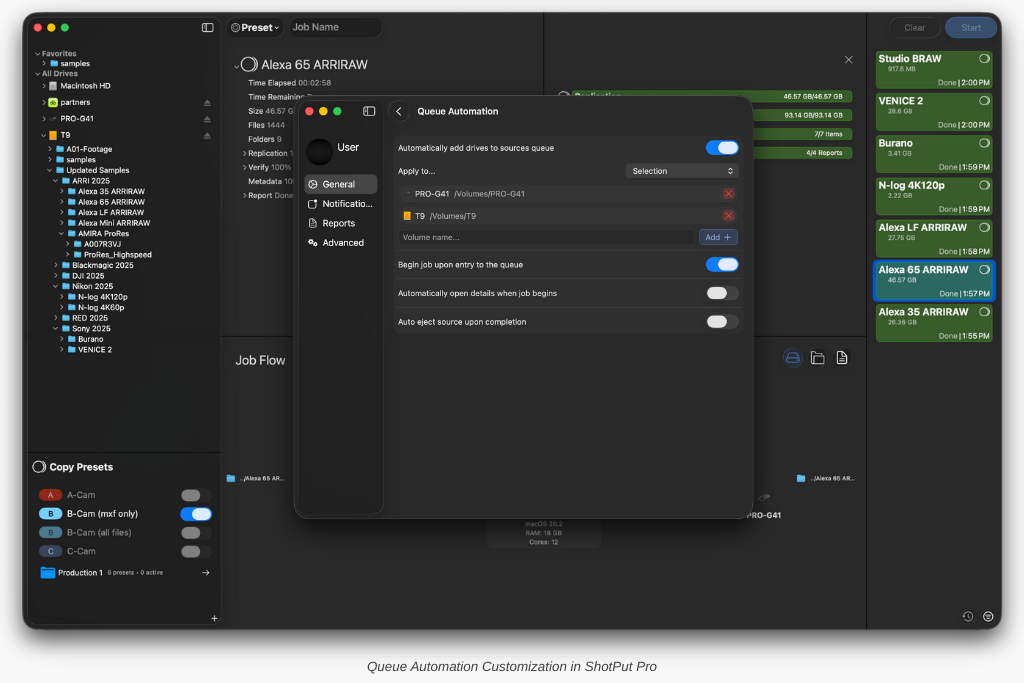Remove the T9 volume from list
The height and width of the screenshot is (683, 1024).
click(728, 216)
